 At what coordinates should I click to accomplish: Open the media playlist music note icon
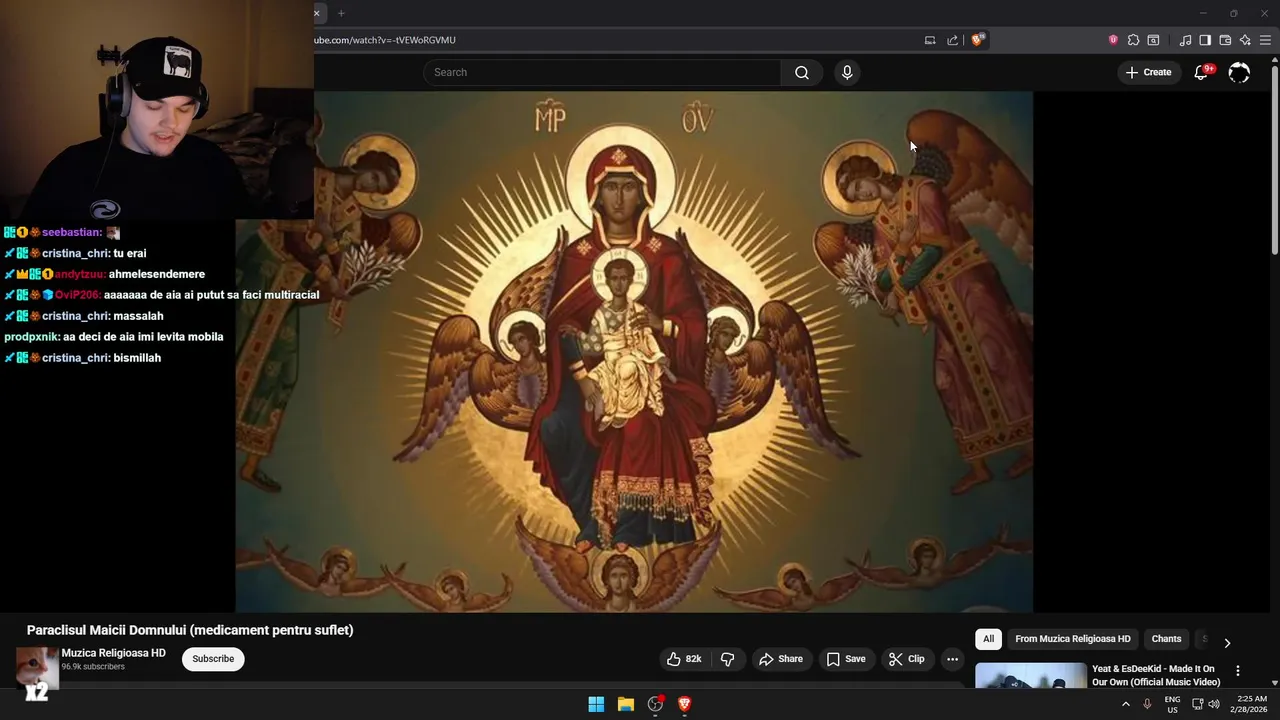(x=1185, y=40)
